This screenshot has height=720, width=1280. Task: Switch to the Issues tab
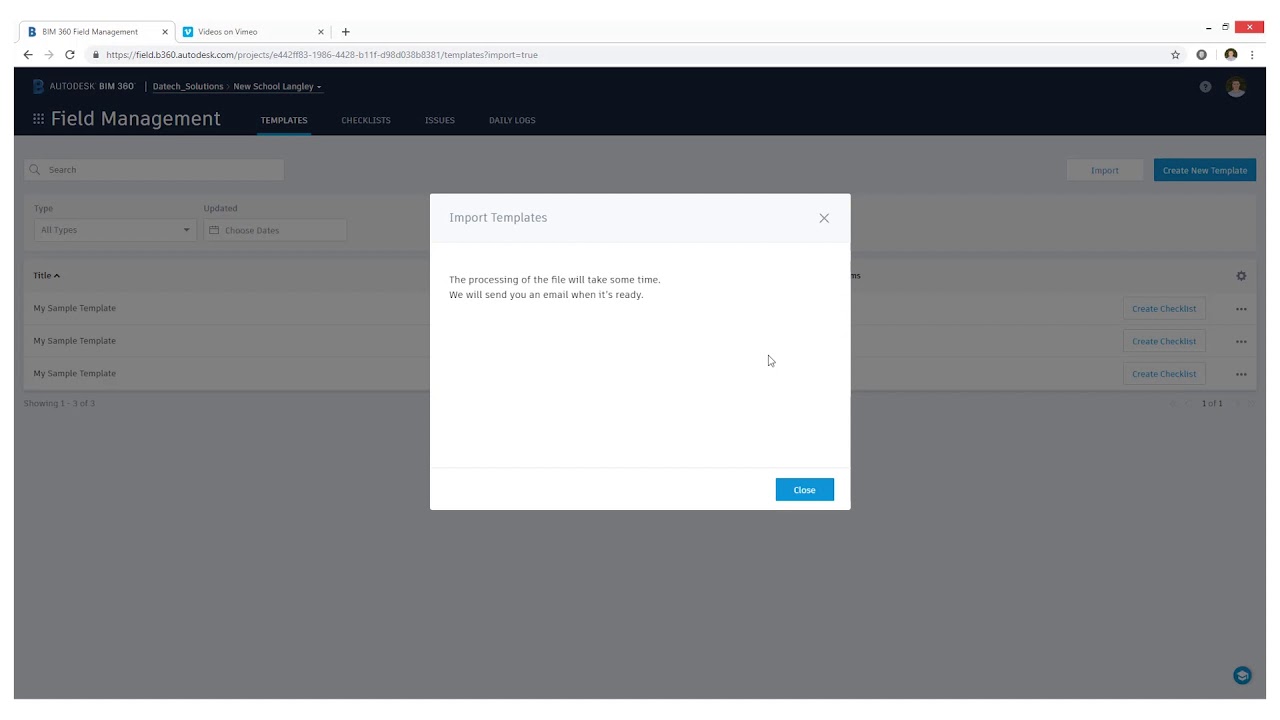(440, 120)
